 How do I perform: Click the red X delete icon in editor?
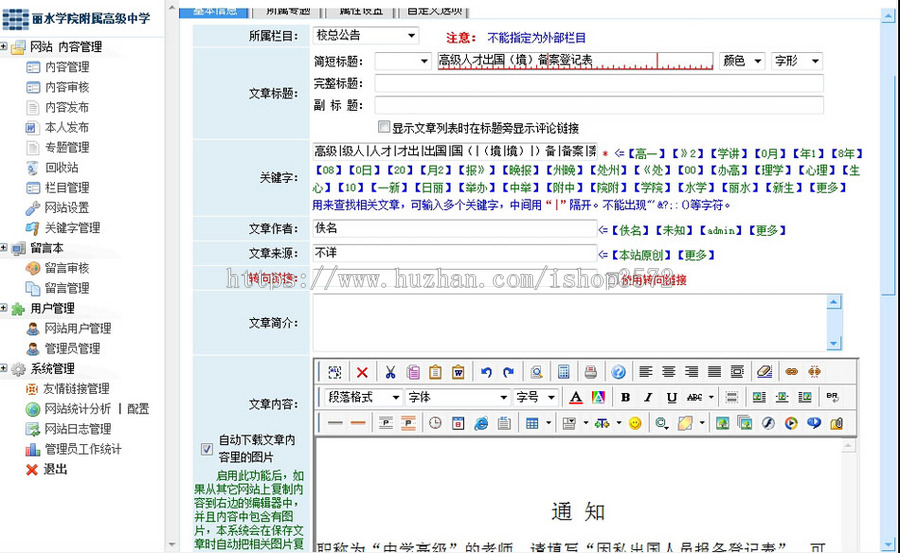(x=362, y=372)
